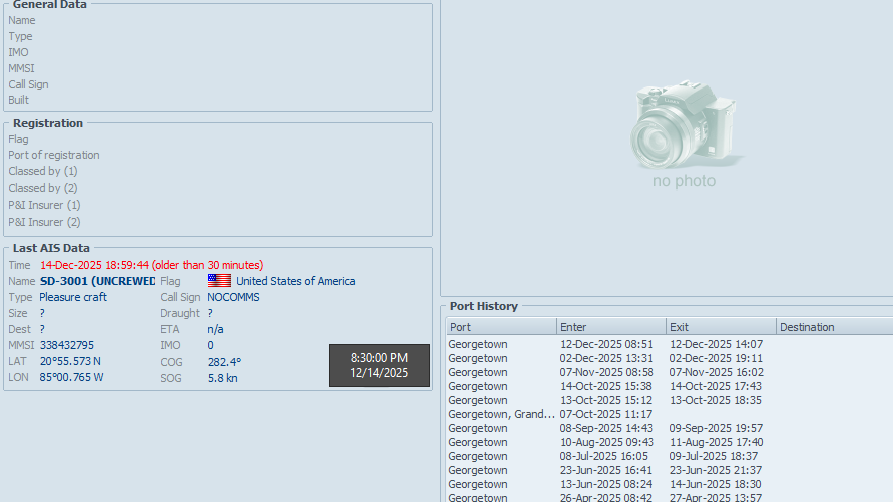The height and width of the screenshot is (502, 893).
Task: Select the exit time 11-Aug-2025 17:40
Action: [716, 442]
